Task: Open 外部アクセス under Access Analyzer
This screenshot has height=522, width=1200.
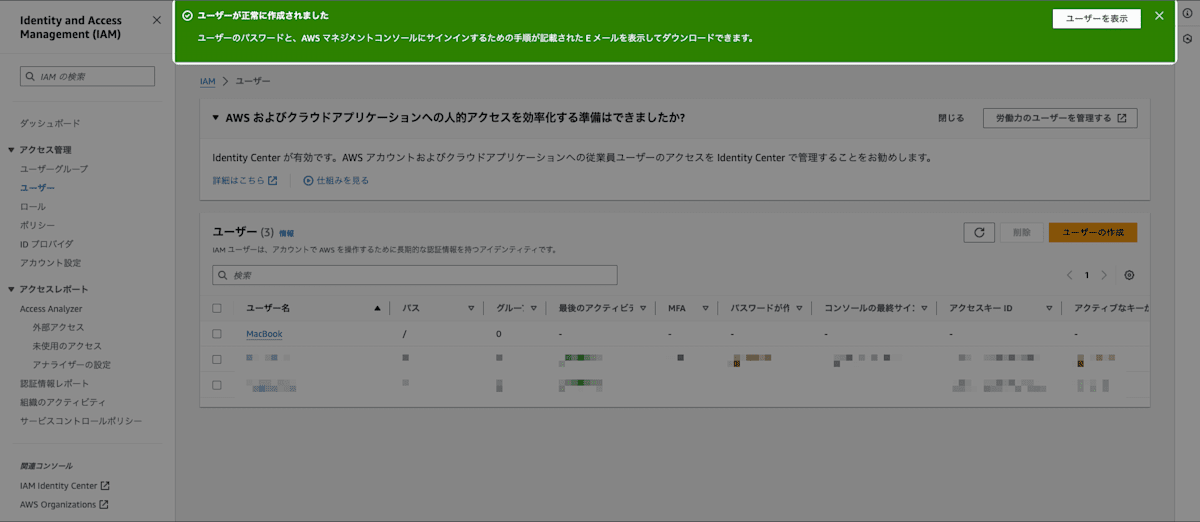Action: click(58, 327)
